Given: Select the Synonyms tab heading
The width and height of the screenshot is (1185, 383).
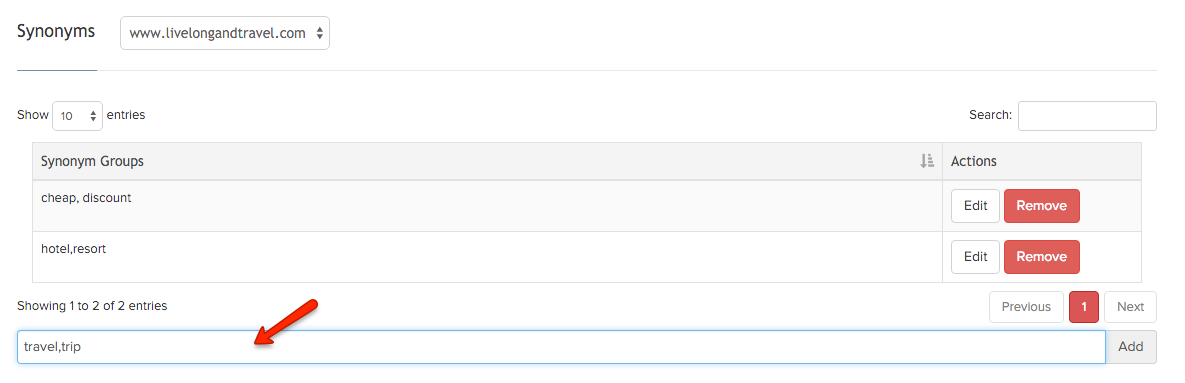Looking at the screenshot, I should (56, 32).
